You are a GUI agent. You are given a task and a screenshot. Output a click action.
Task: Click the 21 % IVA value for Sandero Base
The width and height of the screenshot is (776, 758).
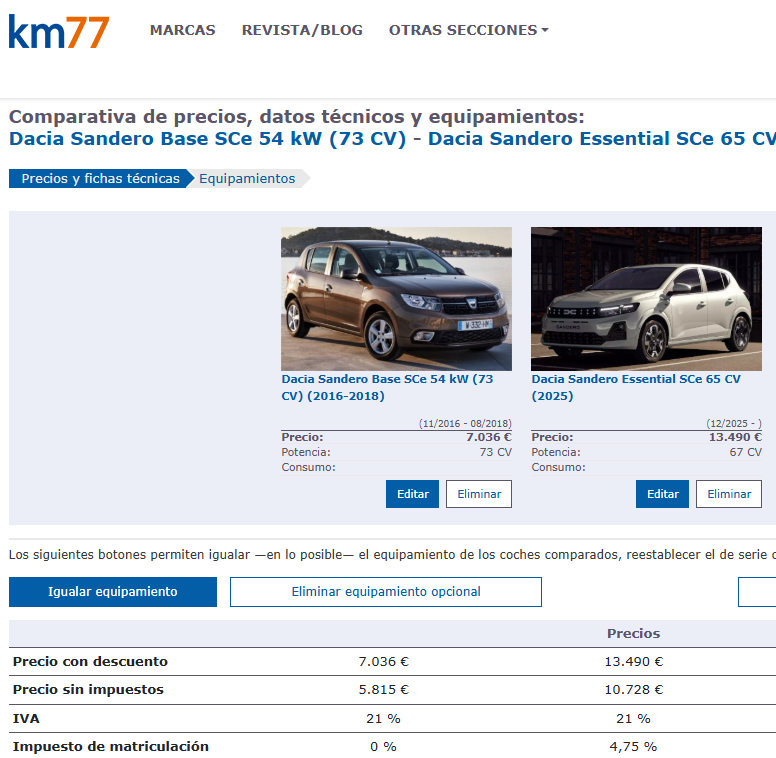pyautogui.click(x=383, y=718)
